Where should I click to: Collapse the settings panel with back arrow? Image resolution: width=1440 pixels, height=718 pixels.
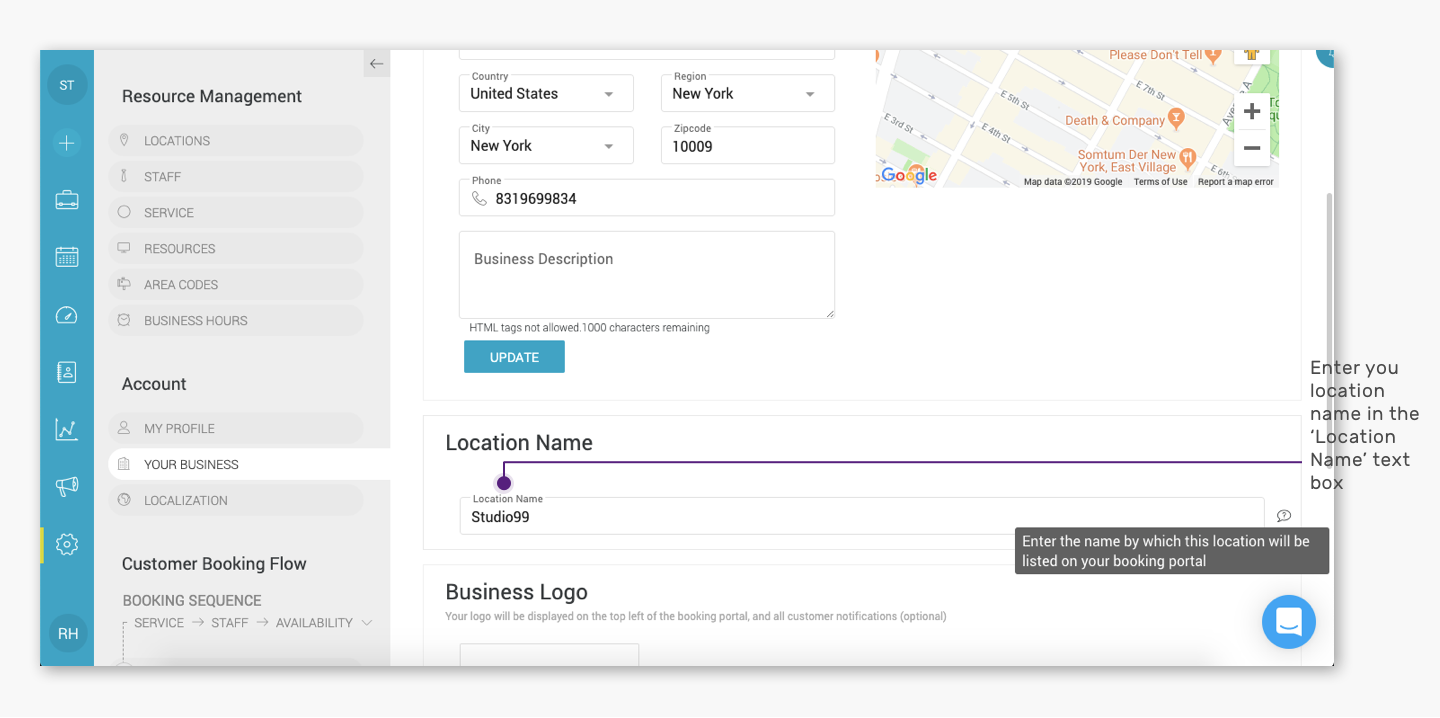376,64
